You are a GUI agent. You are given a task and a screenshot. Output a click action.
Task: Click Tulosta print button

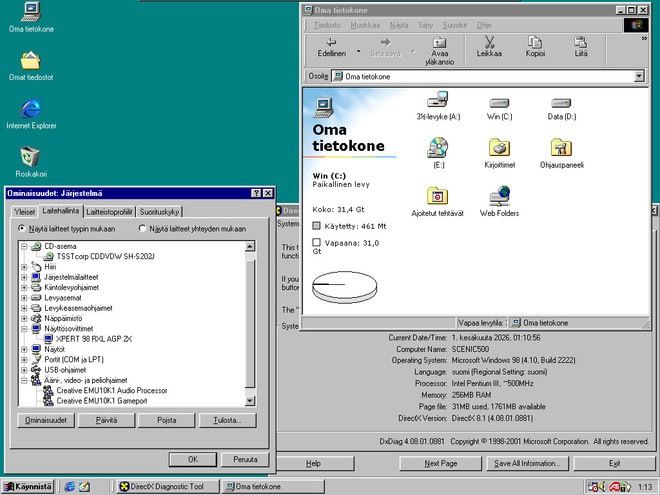pos(227,420)
